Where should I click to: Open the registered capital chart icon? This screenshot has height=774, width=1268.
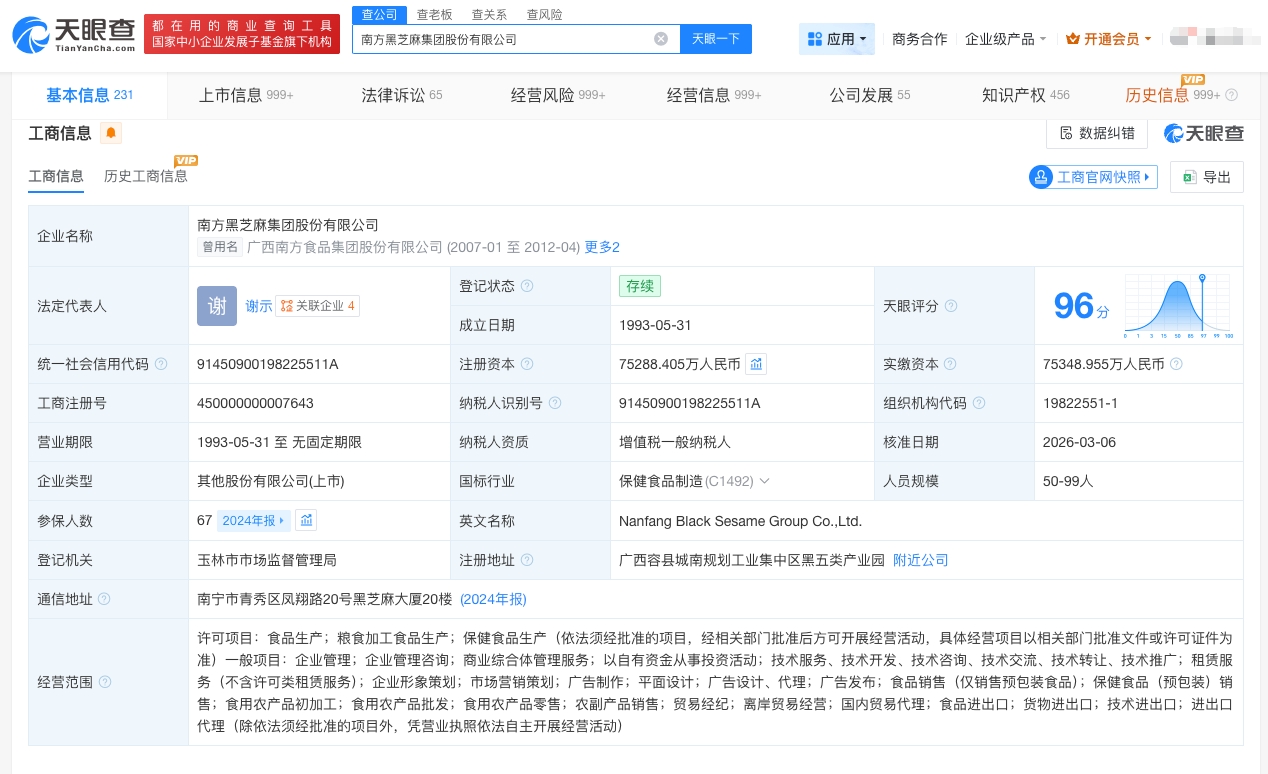click(757, 364)
